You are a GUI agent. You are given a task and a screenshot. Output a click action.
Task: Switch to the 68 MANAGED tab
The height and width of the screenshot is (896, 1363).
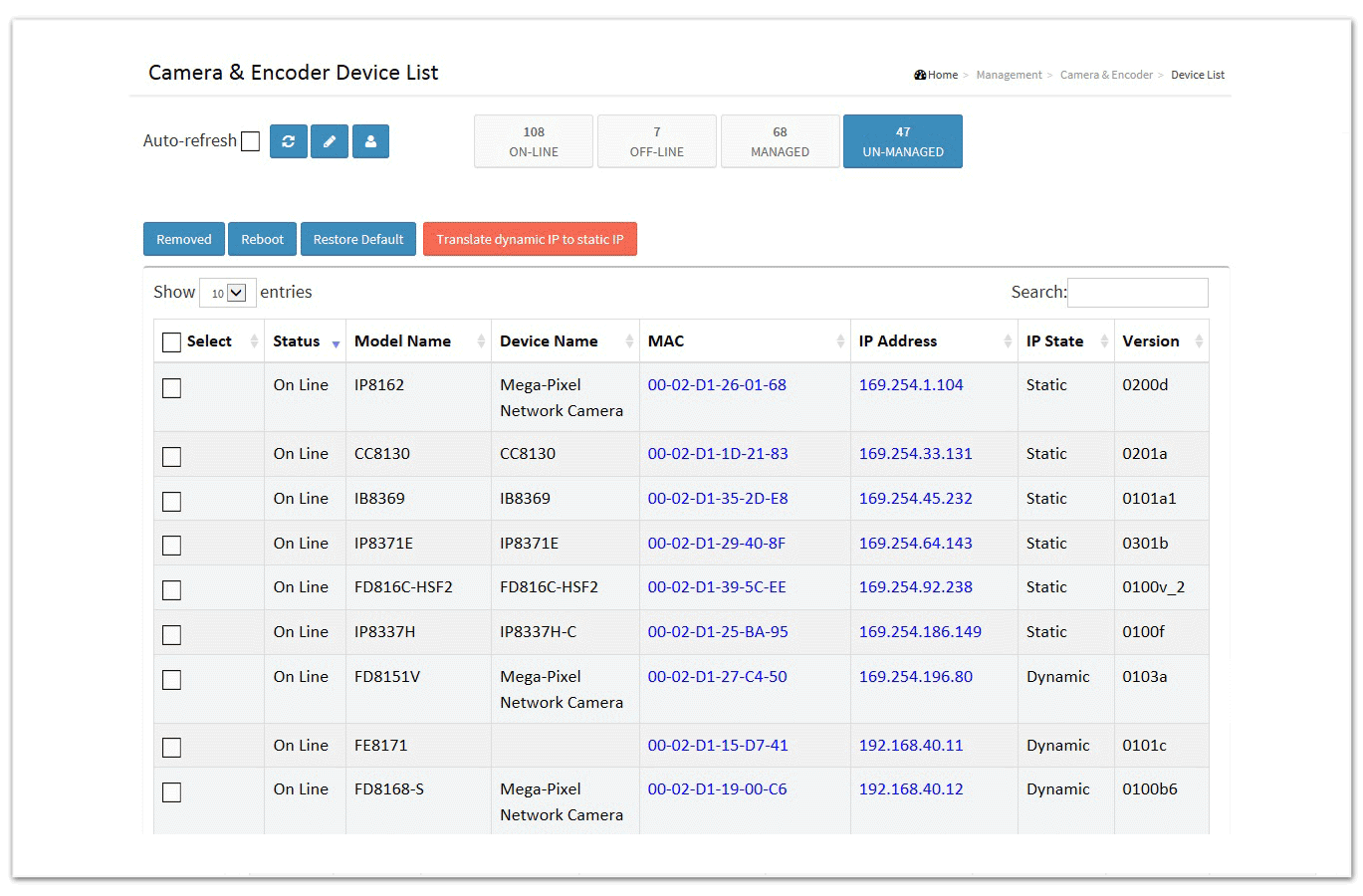780,141
